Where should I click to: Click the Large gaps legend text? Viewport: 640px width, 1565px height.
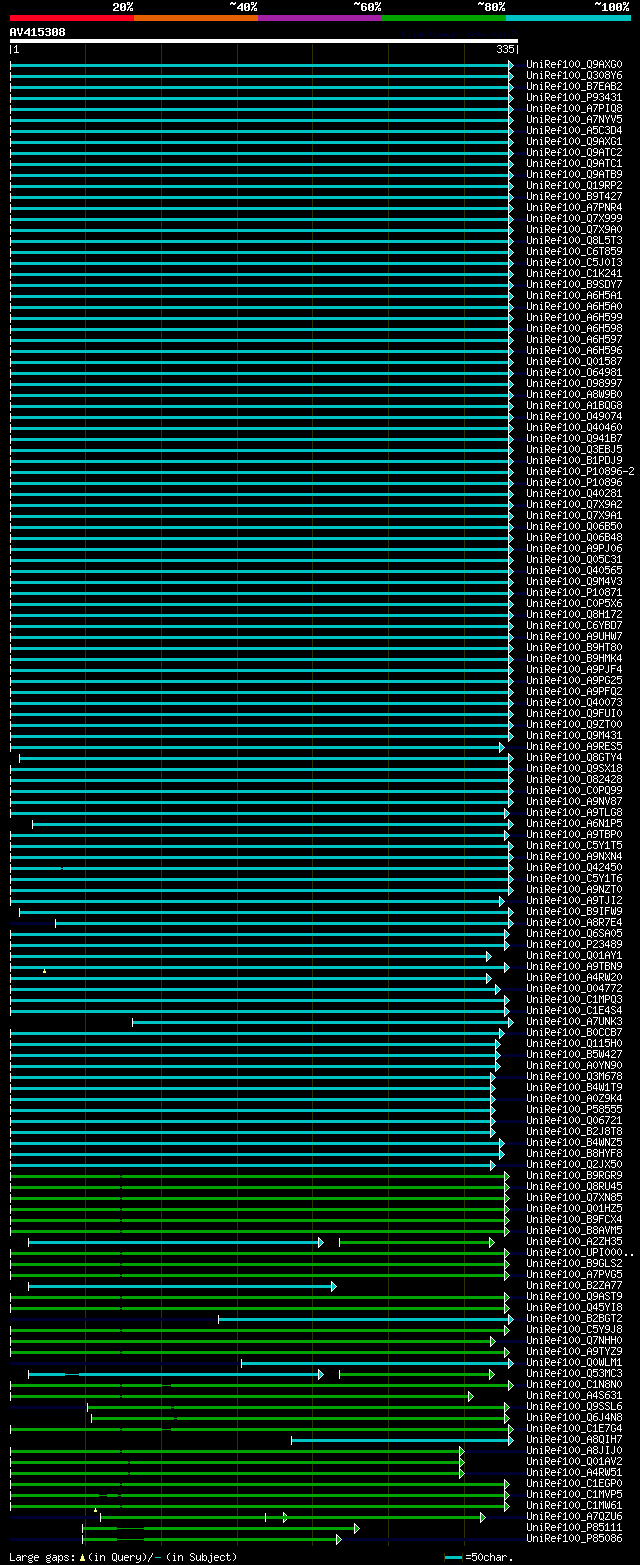pos(124,1557)
